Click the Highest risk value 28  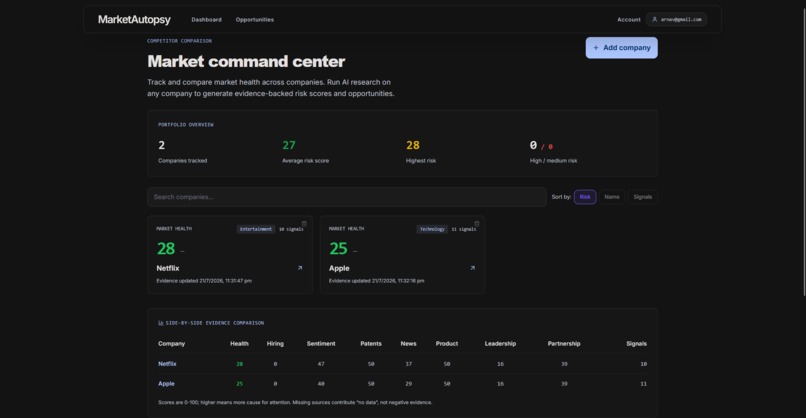coord(413,146)
